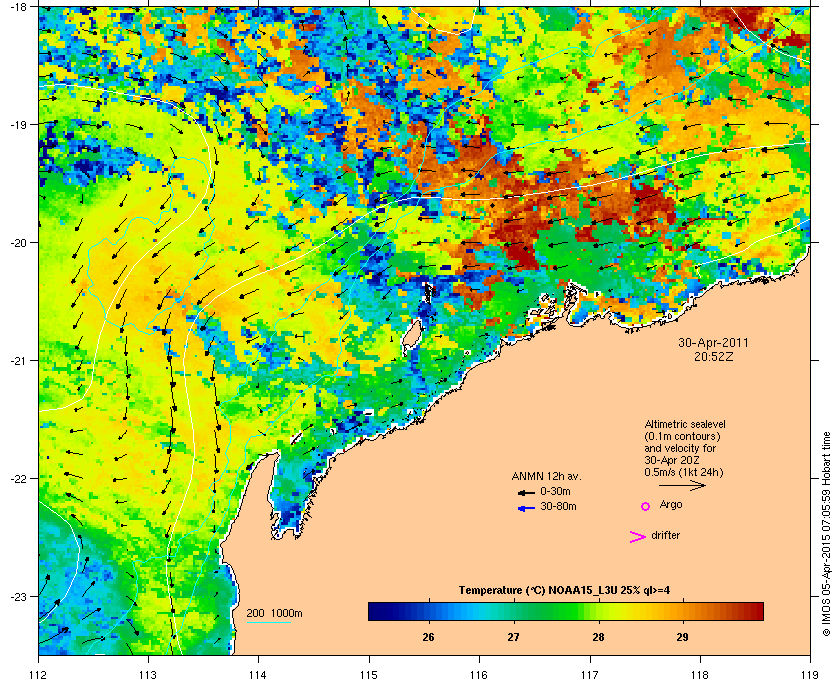The width and height of the screenshot is (840, 680).
Task: Click the black 0-30m arrow in the legend
Action: pyautogui.click(x=526, y=492)
